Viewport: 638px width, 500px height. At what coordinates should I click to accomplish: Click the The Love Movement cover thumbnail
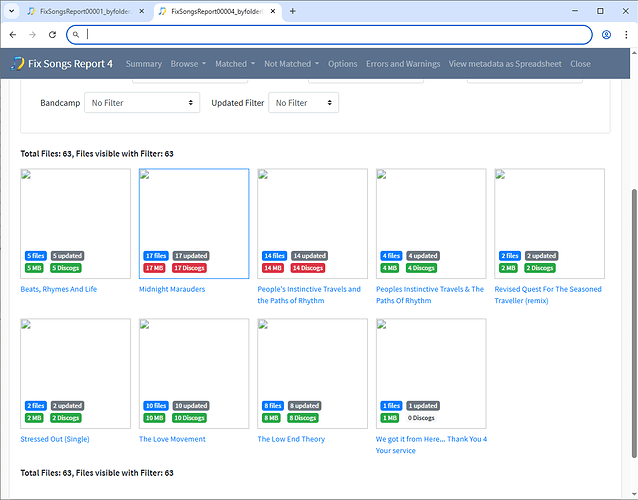point(194,373)
